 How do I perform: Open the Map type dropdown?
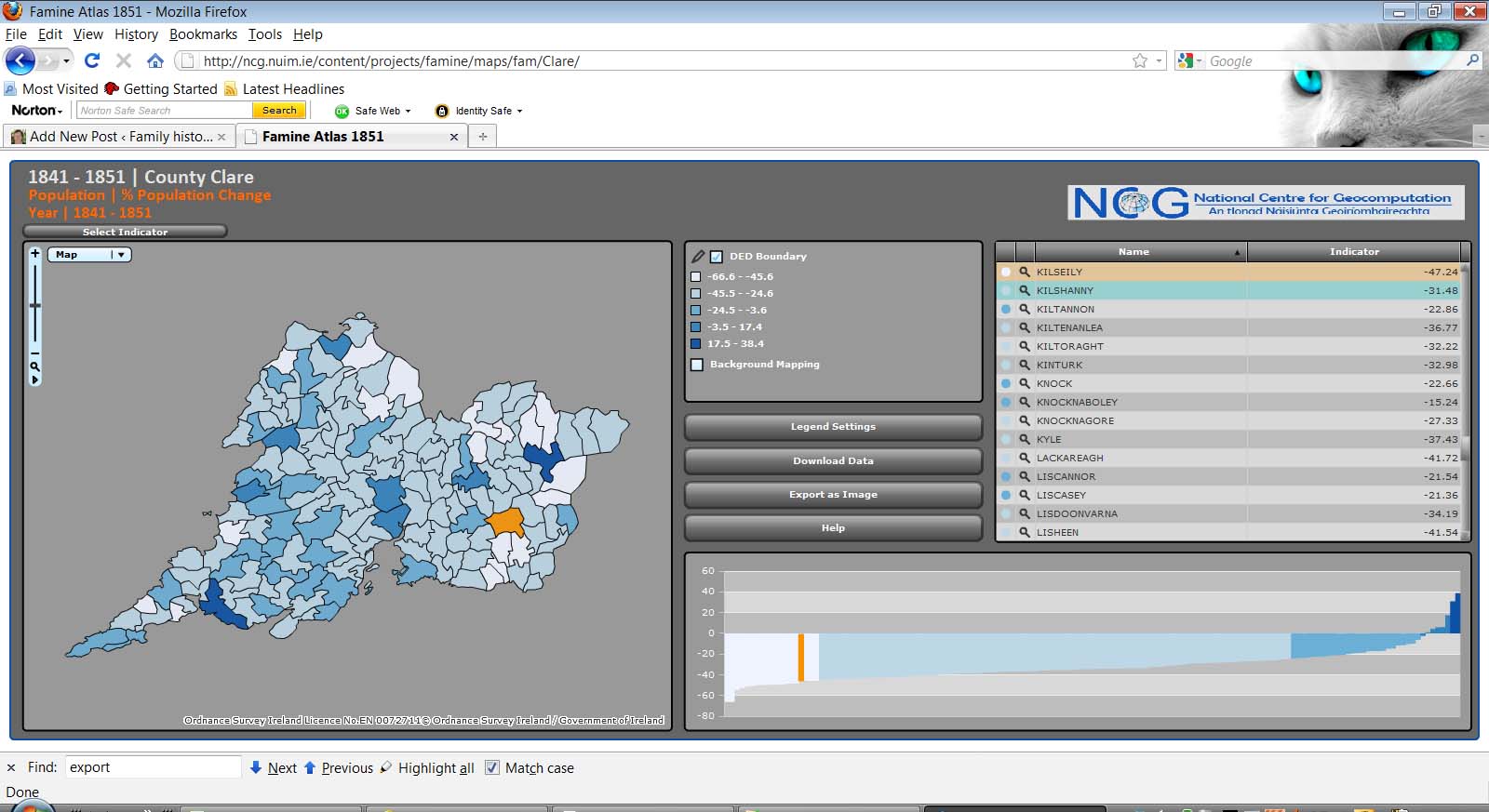91,255
